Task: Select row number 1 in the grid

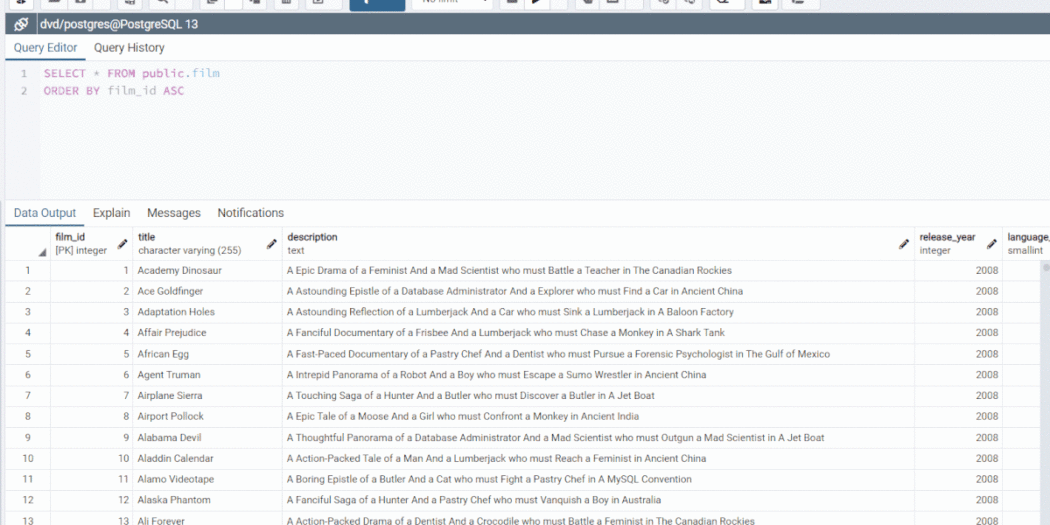Action: [28, 271]
